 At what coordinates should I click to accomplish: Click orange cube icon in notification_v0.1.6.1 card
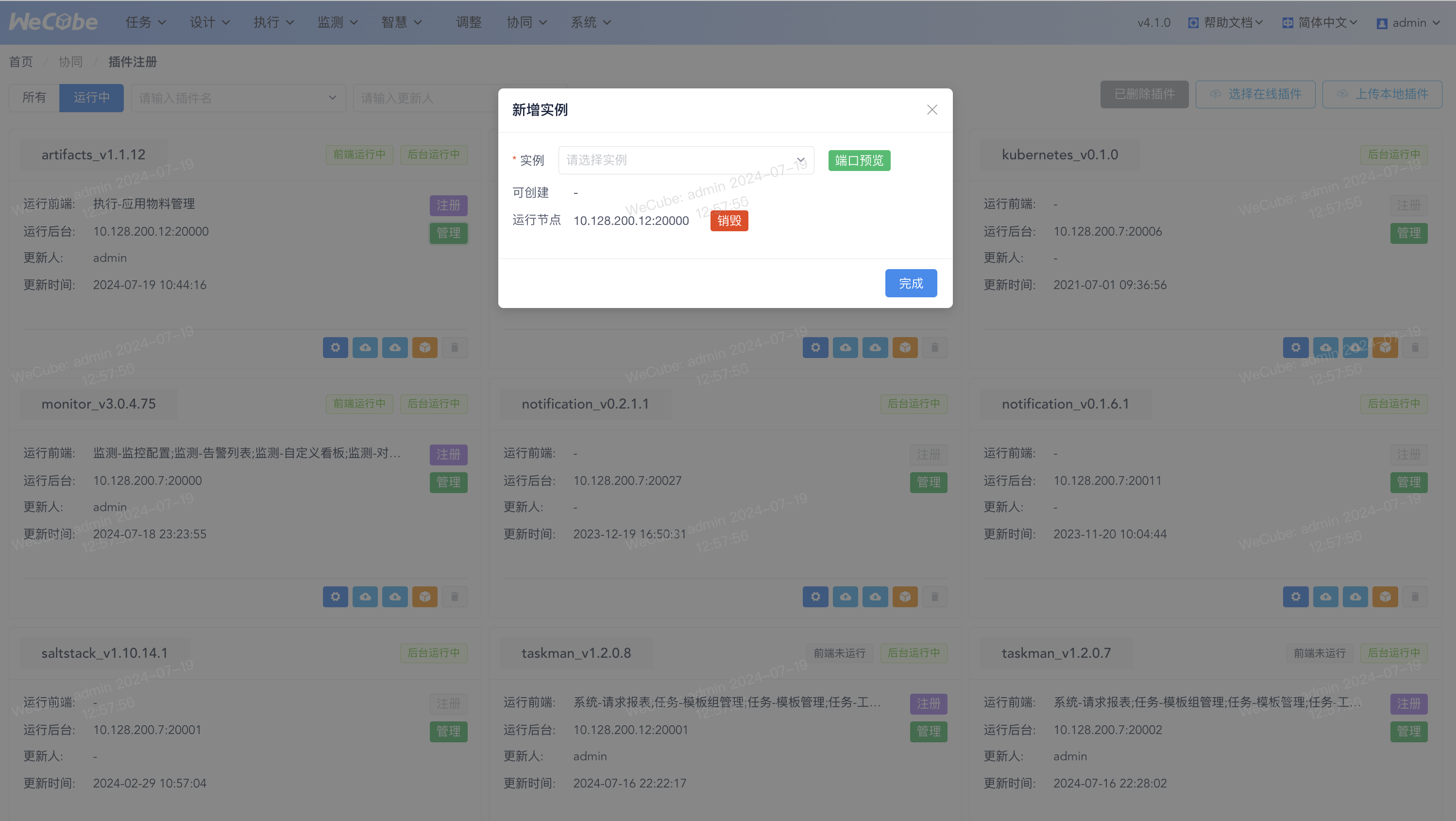(x=1386, y=597)
